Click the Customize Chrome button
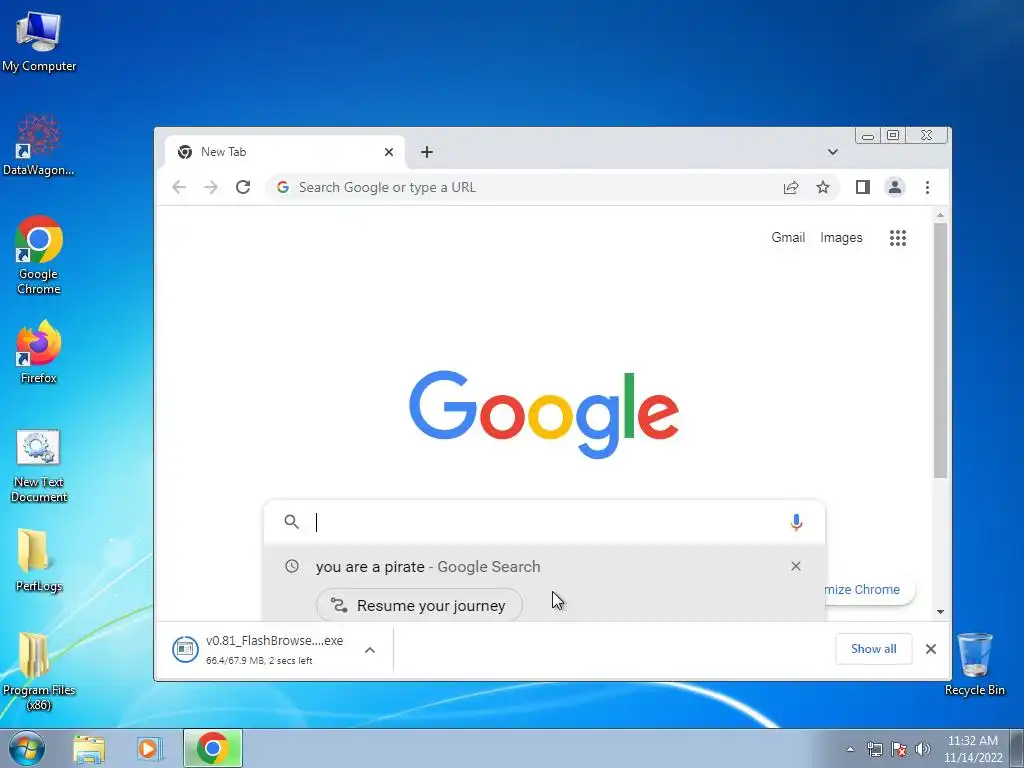 click(x=869, y=590)
